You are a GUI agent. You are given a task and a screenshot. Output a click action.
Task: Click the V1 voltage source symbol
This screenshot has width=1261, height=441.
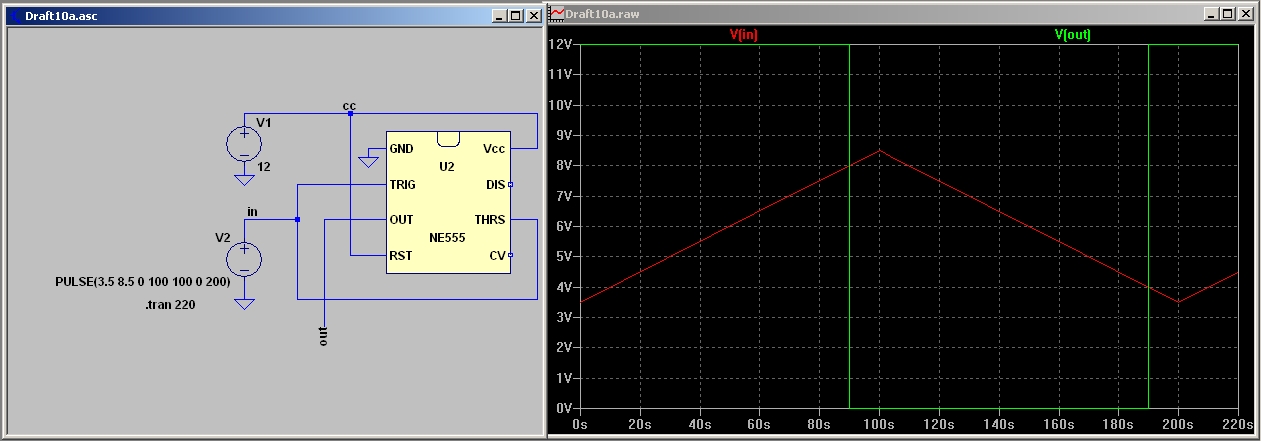click(243, 144)
